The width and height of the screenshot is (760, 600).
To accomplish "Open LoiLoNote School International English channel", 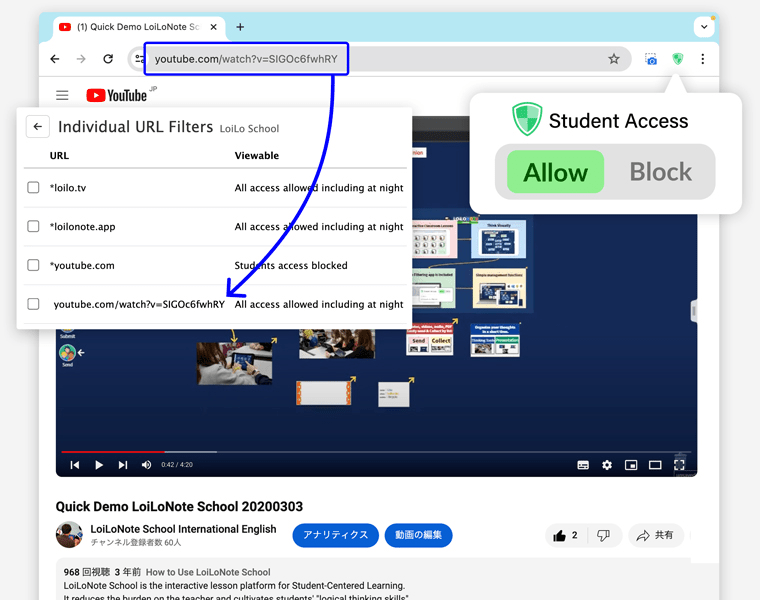I will coord(183,529).
